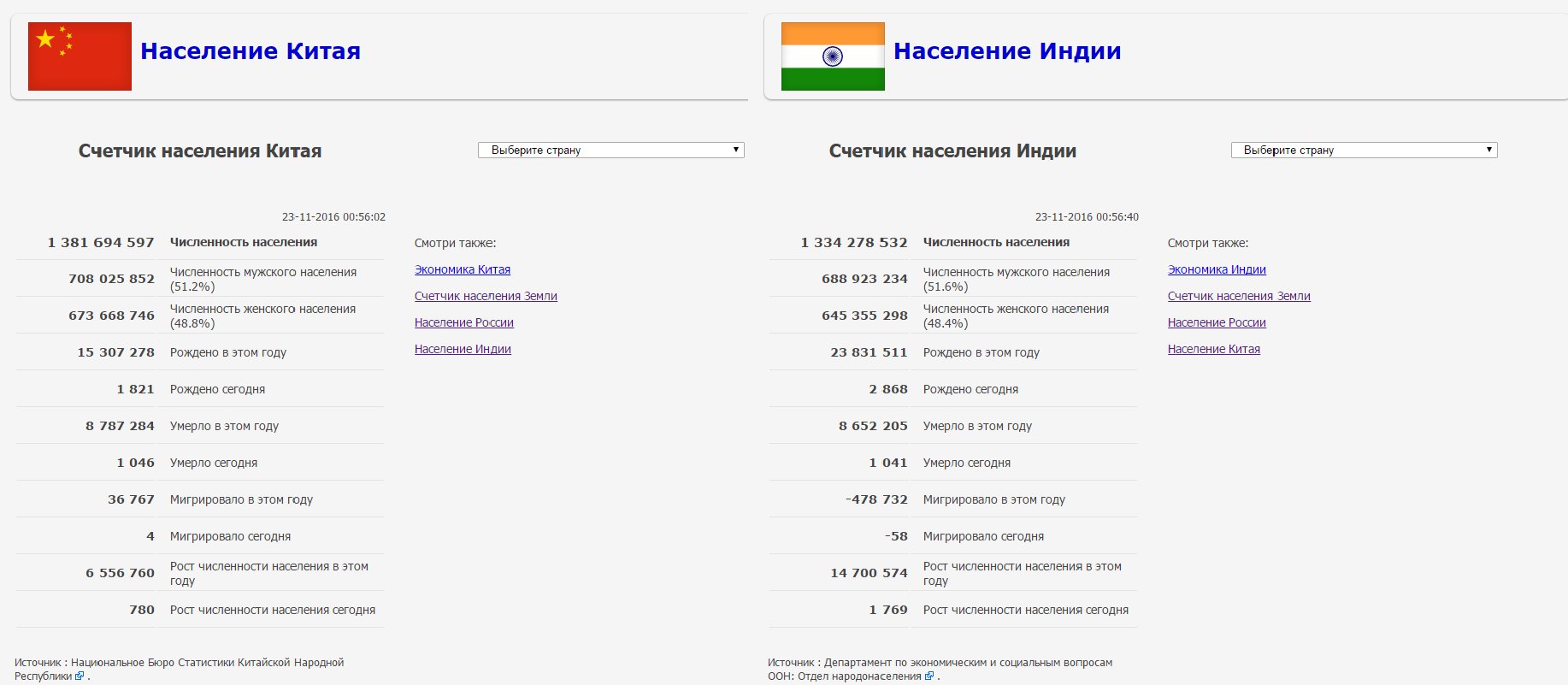The height and width of the screenshot is (685, 1568).
Task: Click China births today value 1 821
Action: [135, 389]
